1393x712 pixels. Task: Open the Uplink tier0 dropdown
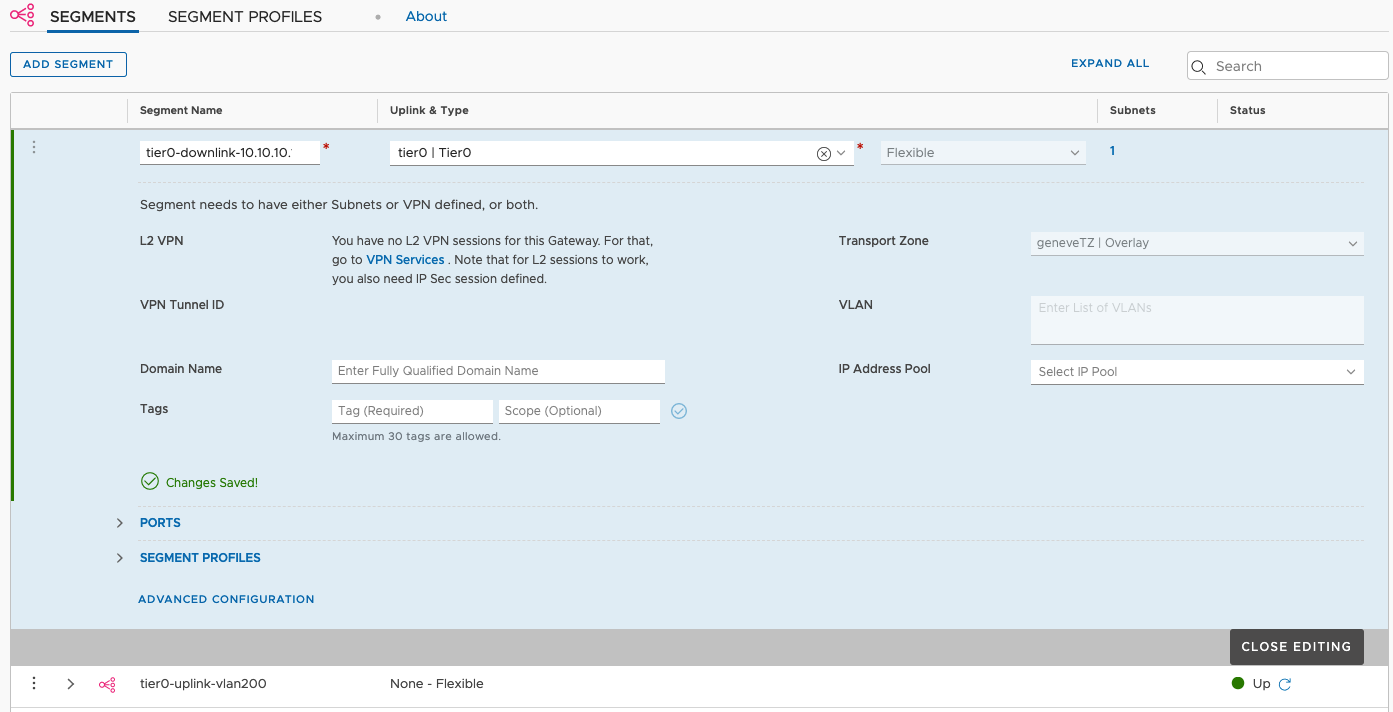[842, 153]
